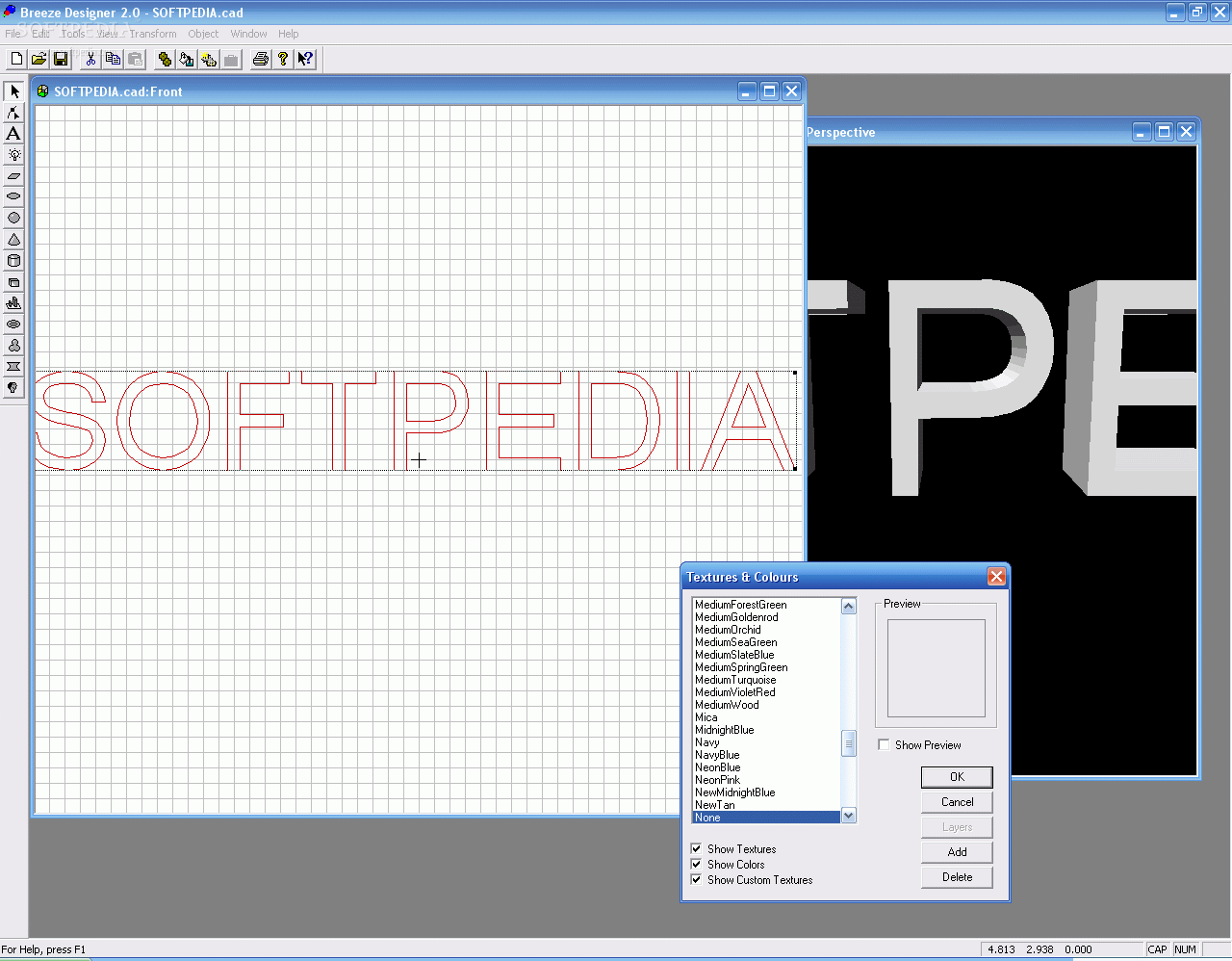Click the olive double-block toolbar icon
Viewport: 1232px width, 961px height.
165,59
